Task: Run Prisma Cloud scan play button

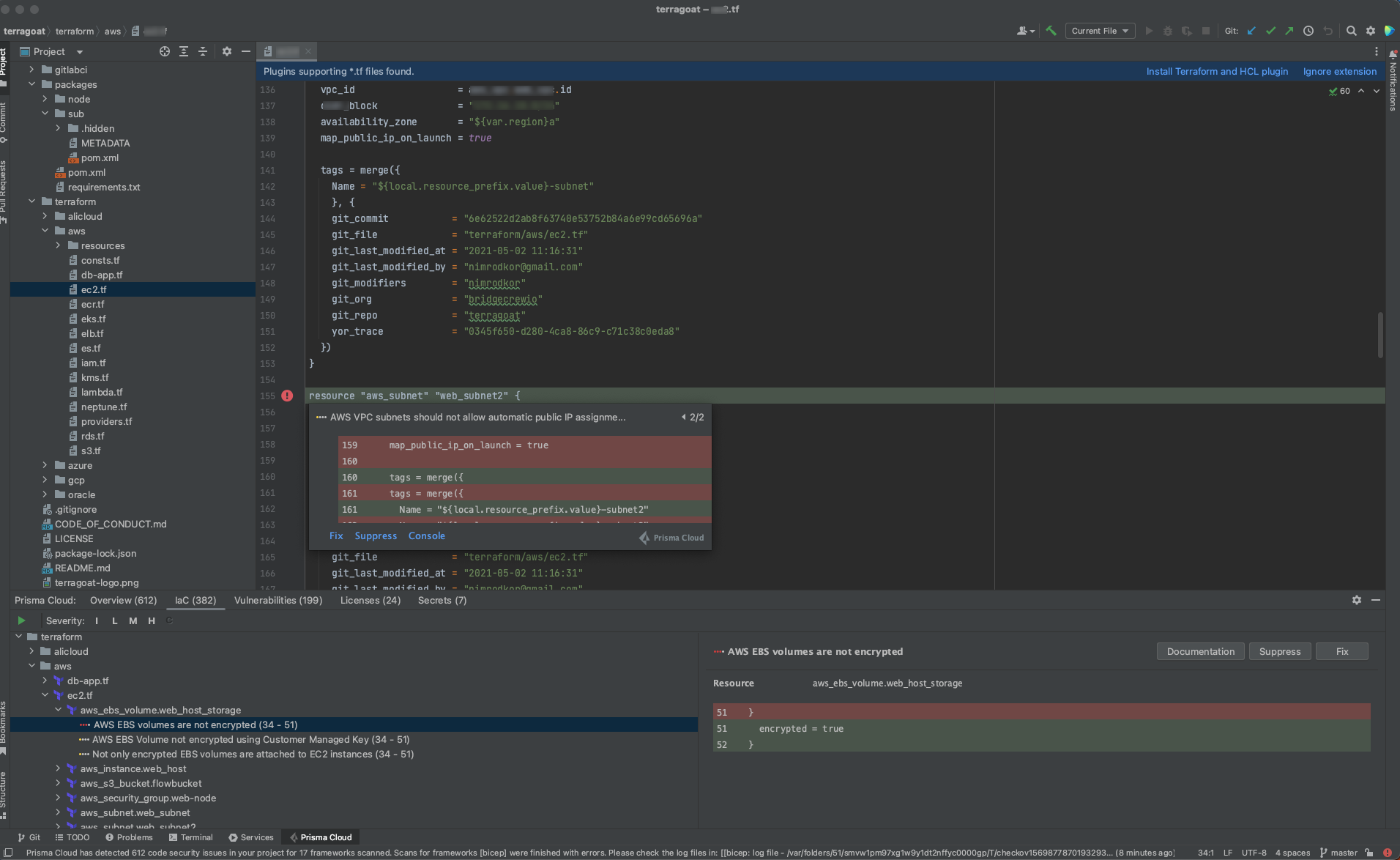Action: pos(22,620)
